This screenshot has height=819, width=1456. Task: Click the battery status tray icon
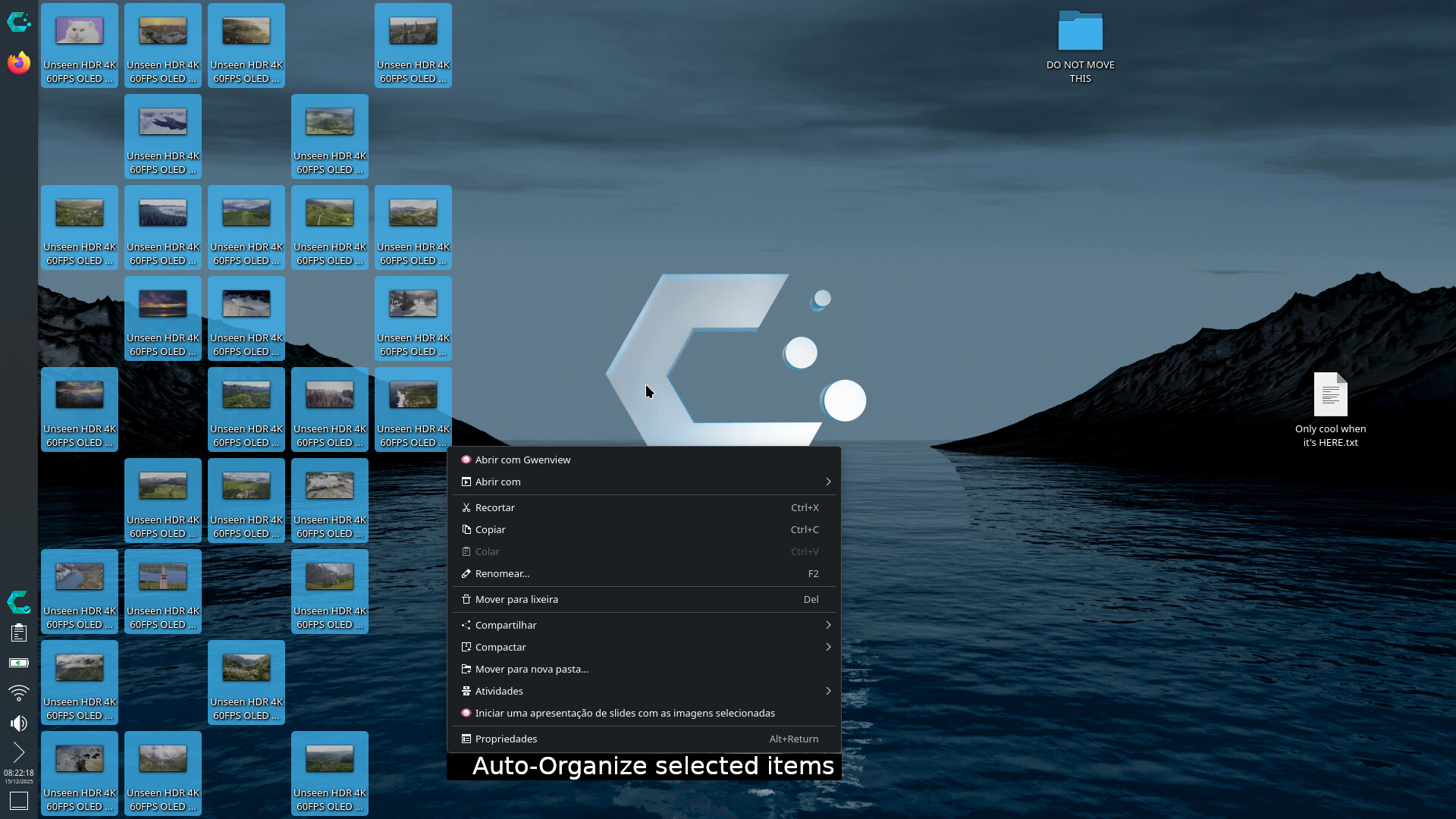(x=18, y=663)
